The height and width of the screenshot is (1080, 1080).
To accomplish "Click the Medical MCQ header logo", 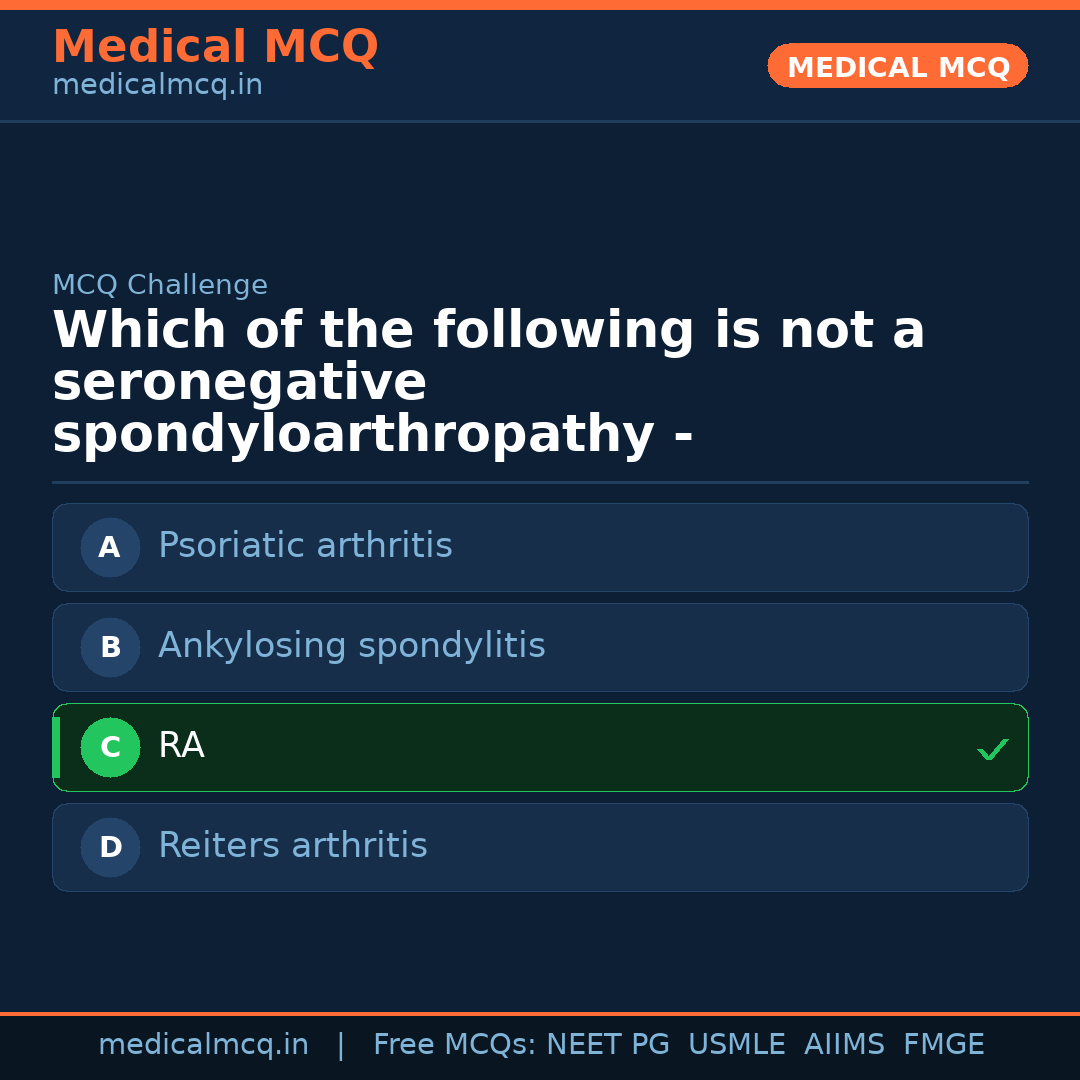I will pos(215,47).
